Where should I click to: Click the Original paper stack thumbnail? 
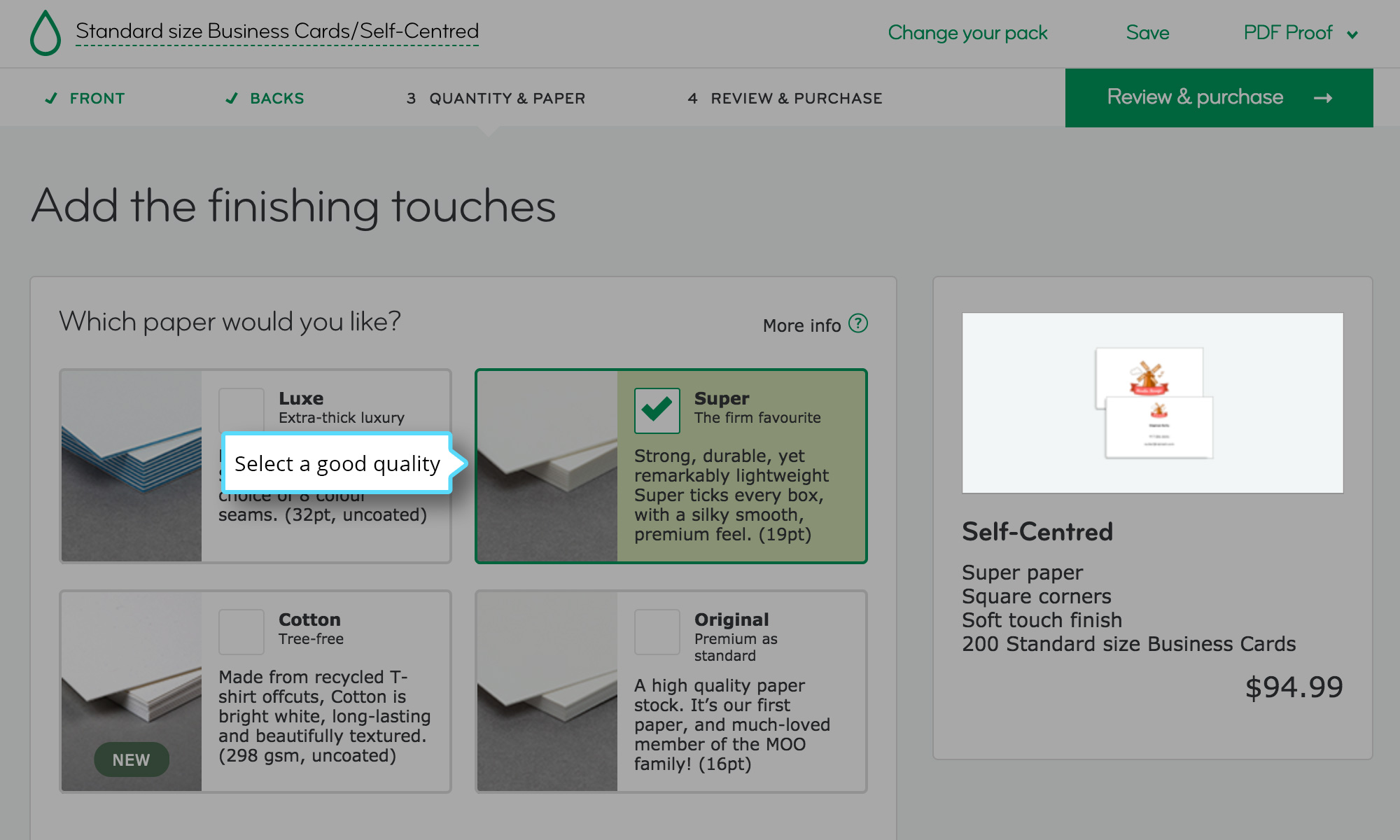[x=547, y=692]
